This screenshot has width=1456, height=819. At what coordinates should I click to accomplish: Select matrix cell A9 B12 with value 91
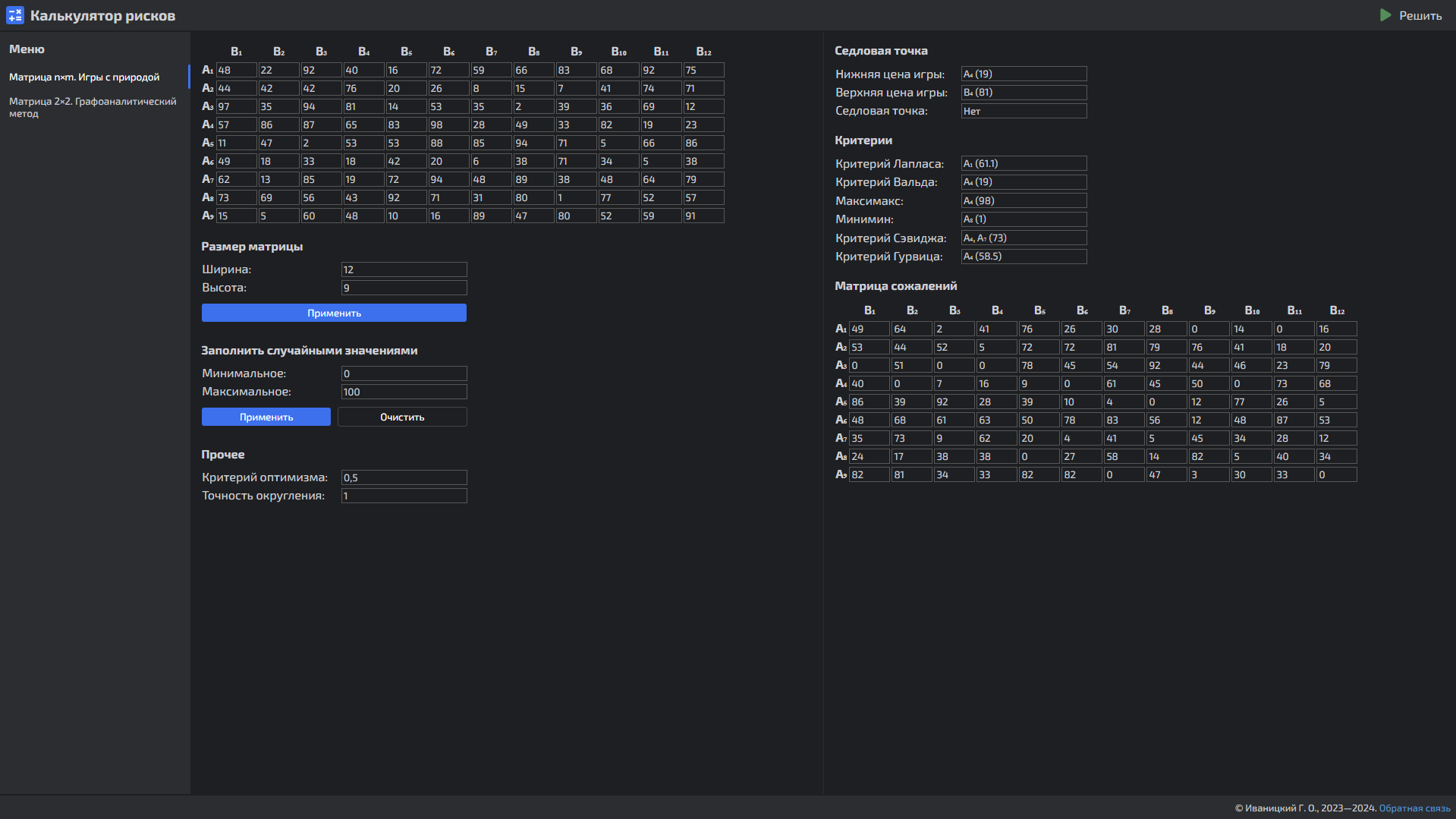click(x=703, y=216)
